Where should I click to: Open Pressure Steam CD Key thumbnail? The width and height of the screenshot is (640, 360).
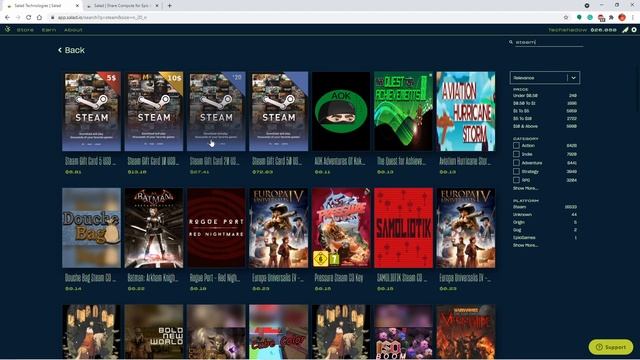point(341,228)
